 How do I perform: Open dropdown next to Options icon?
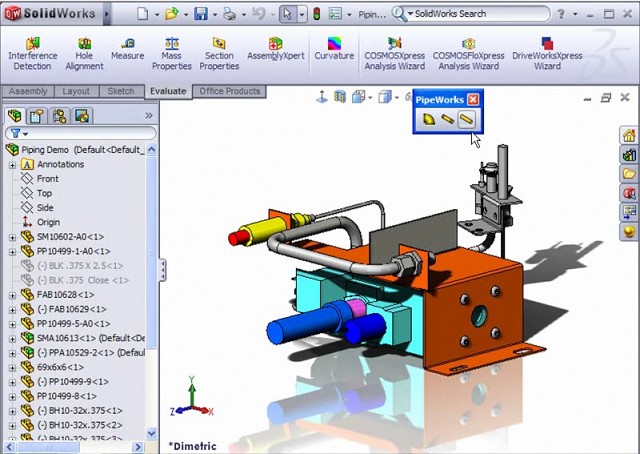pos(349,15)
